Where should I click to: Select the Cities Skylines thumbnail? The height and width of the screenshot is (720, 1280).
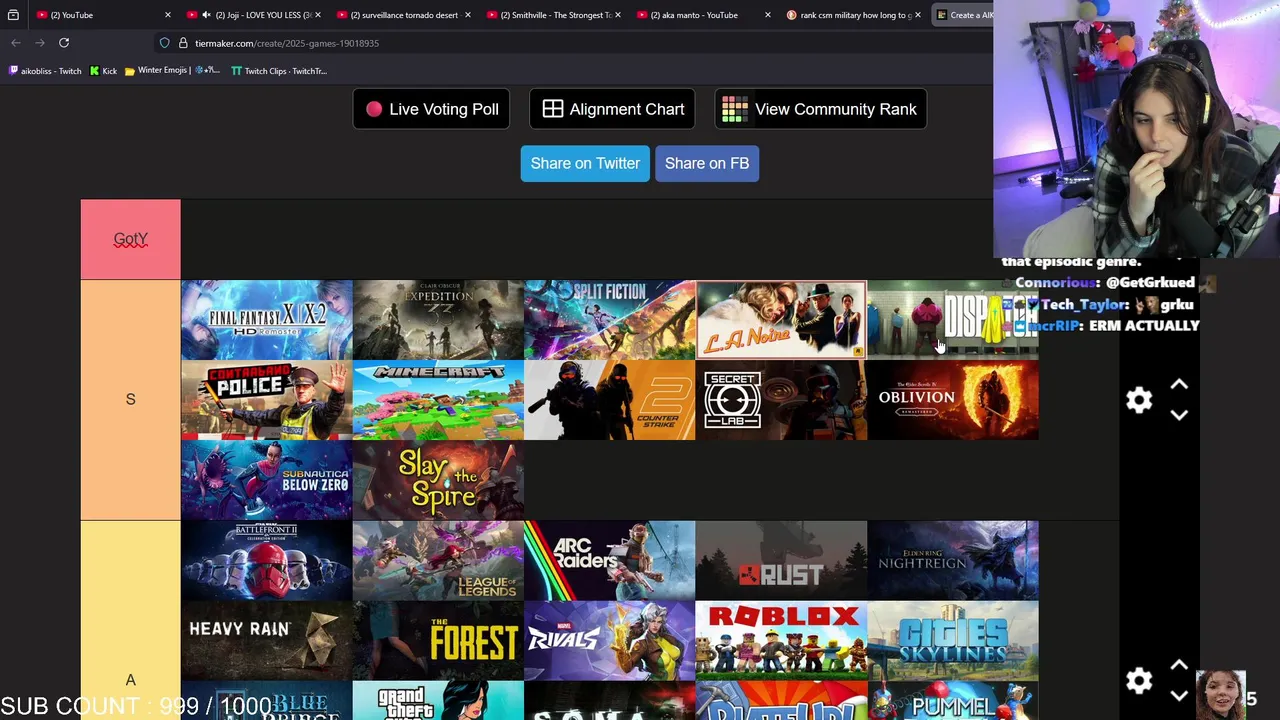coord(953,641)
